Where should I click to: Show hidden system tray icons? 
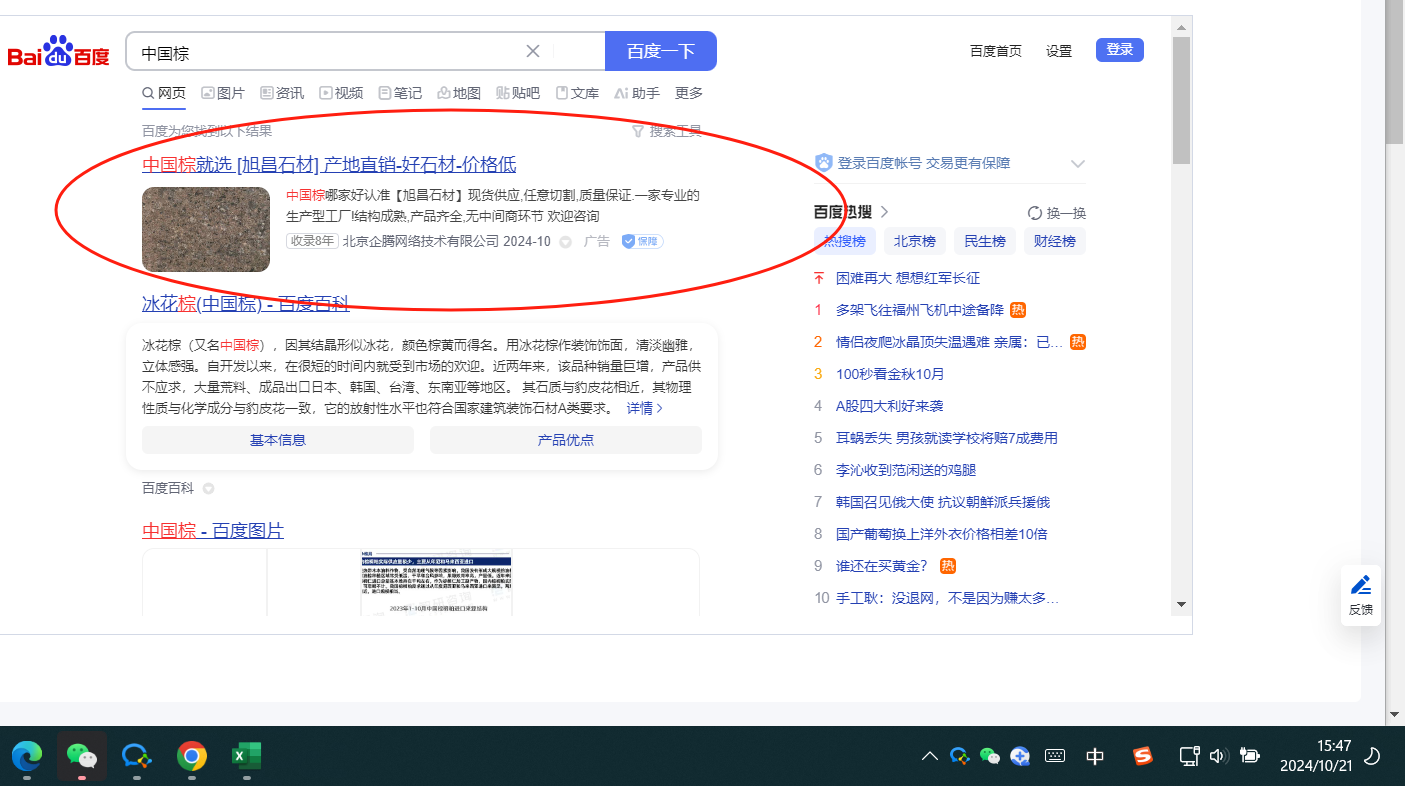[x=929, y=756]
